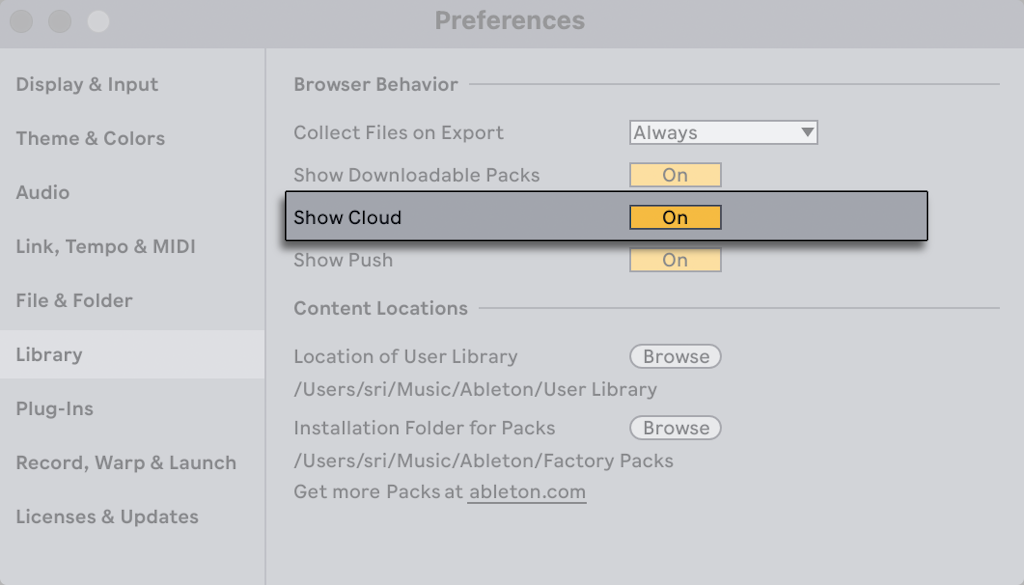
Task: Switch to File & Folder preferences
Action: (x=76, y=301)
